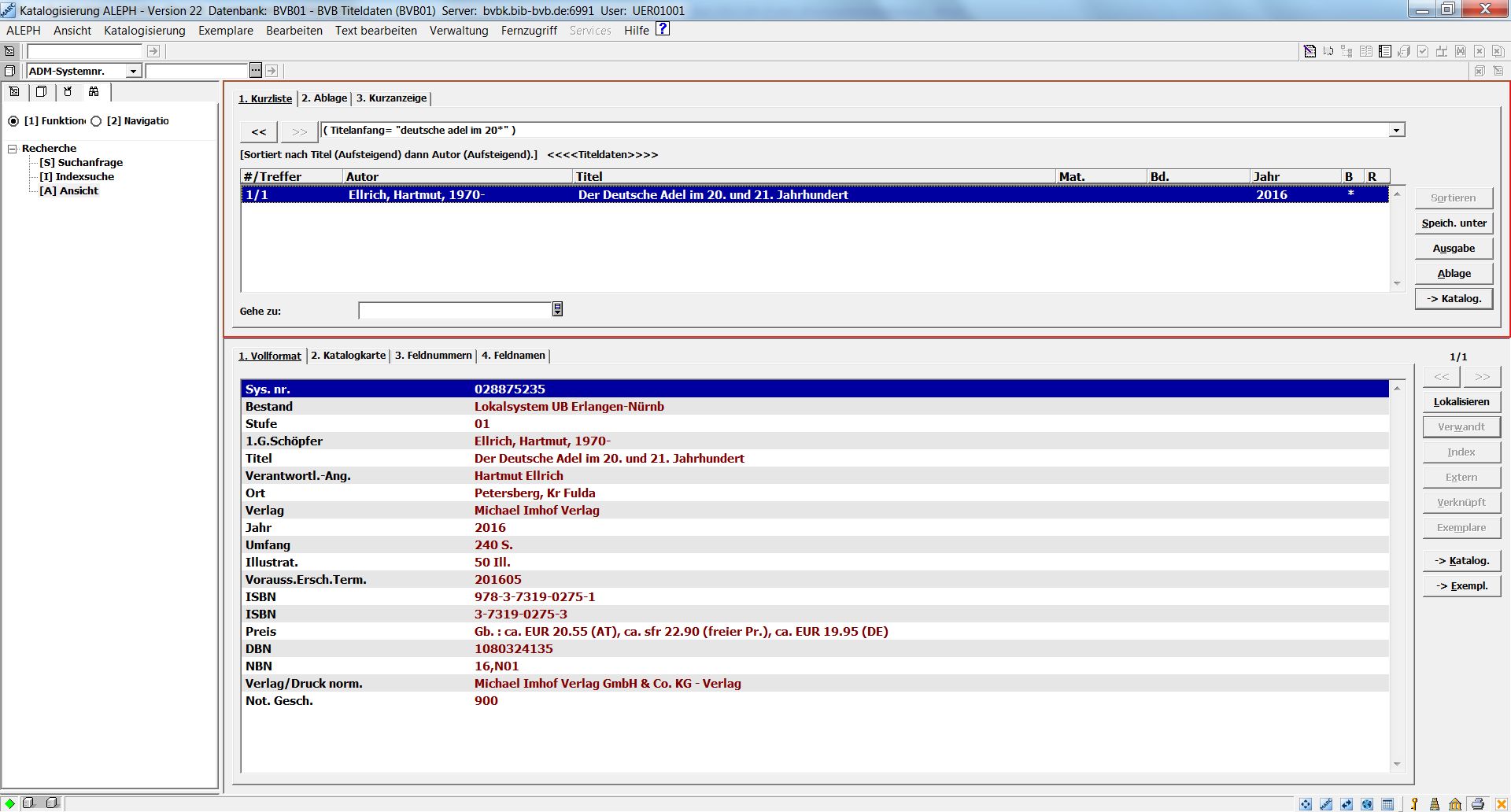Click the Gehe zu input field
Screen dimensions: 1511x812
455,311
